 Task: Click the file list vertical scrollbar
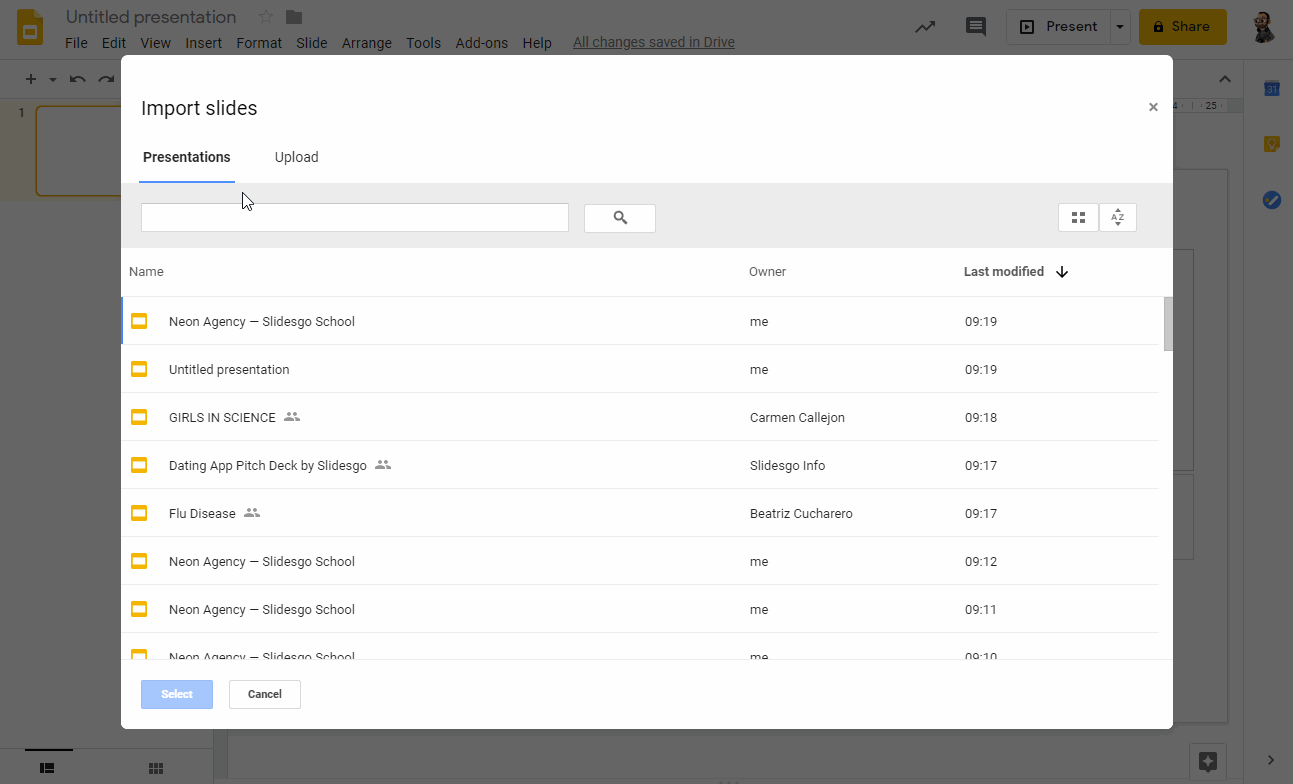tap(1168, 324)
